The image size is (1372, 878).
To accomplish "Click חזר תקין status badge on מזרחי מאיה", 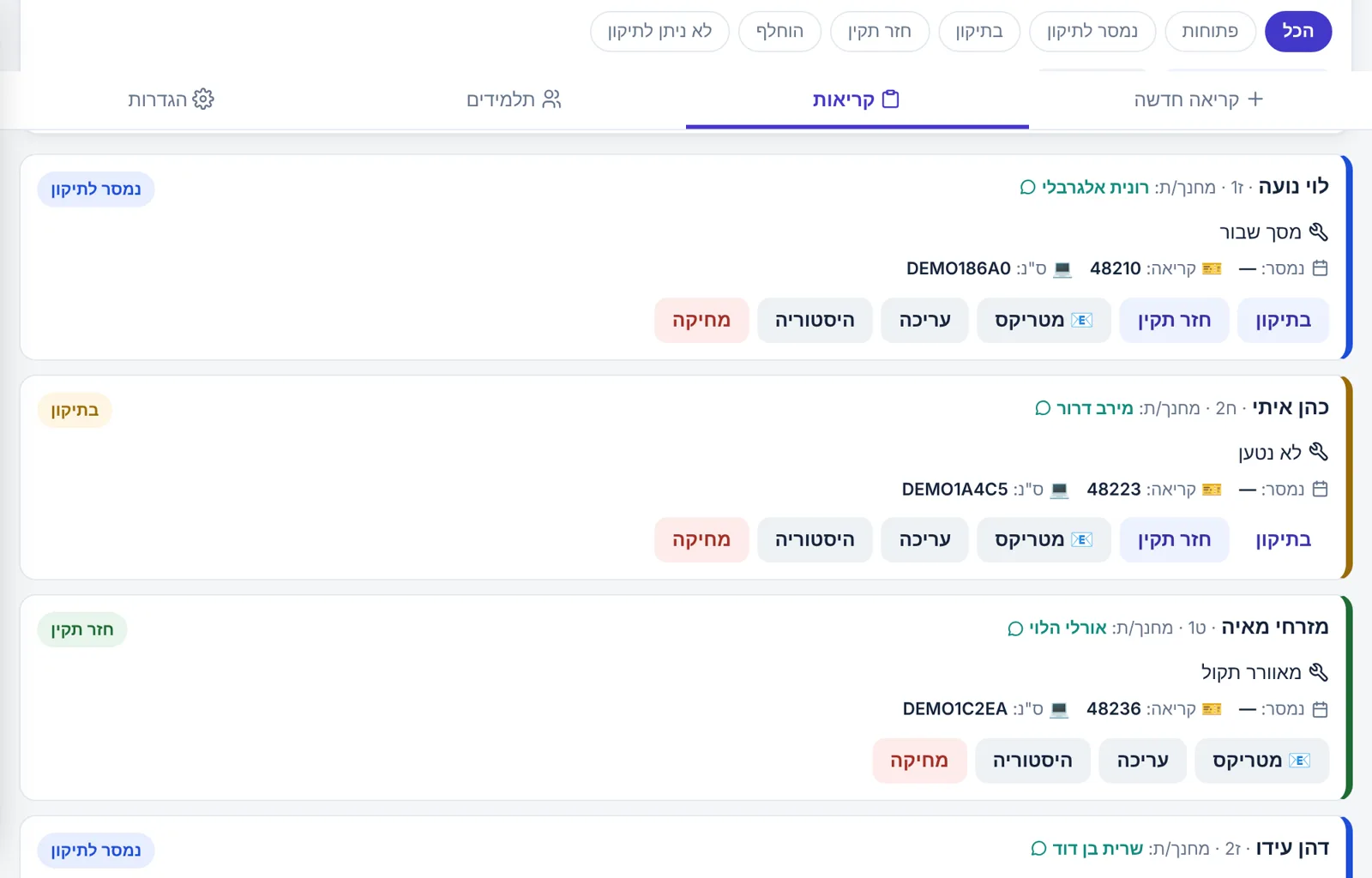I will tap(82, 630).
